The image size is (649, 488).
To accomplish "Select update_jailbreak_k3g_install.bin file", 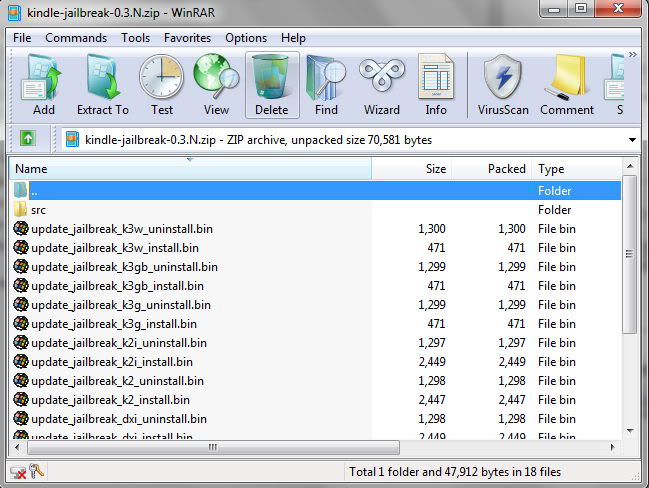I will (x=315, y=324).
